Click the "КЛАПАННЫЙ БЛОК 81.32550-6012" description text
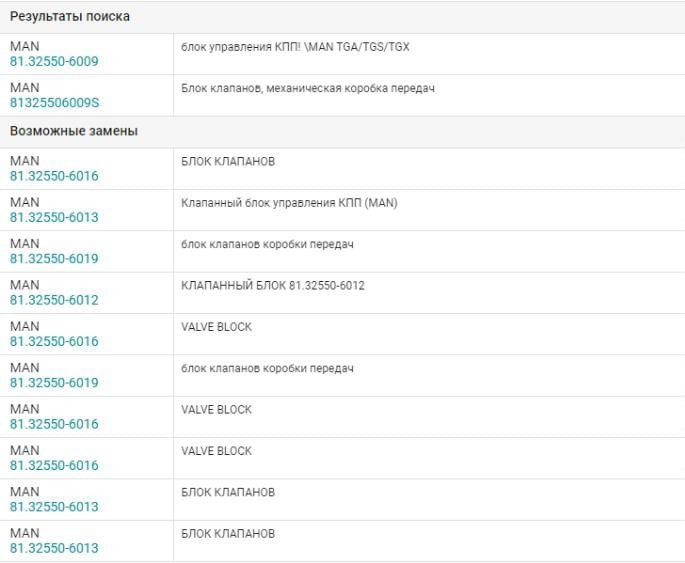The width and height of the screenshot is (685, 563). point(273,285)
